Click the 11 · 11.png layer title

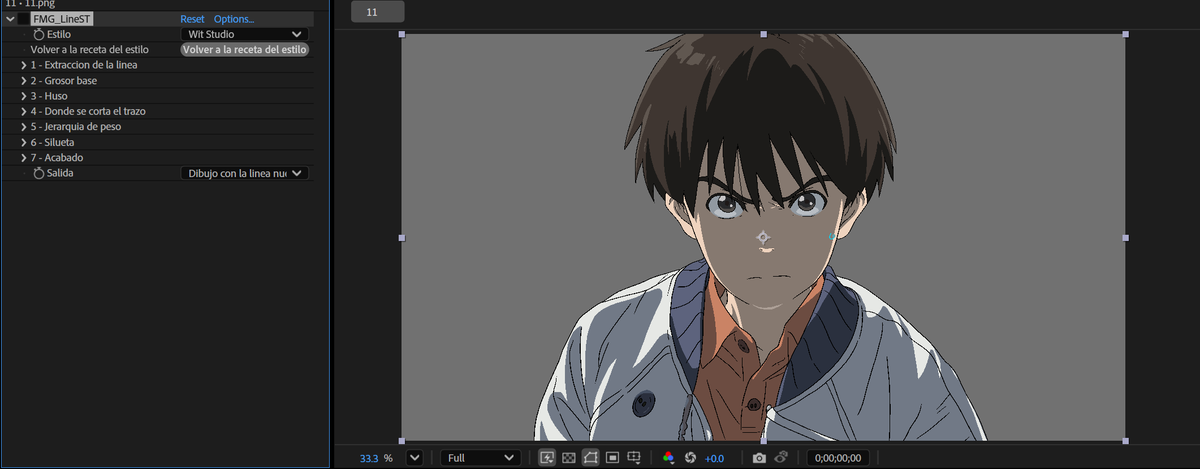[x=30, y=4]
